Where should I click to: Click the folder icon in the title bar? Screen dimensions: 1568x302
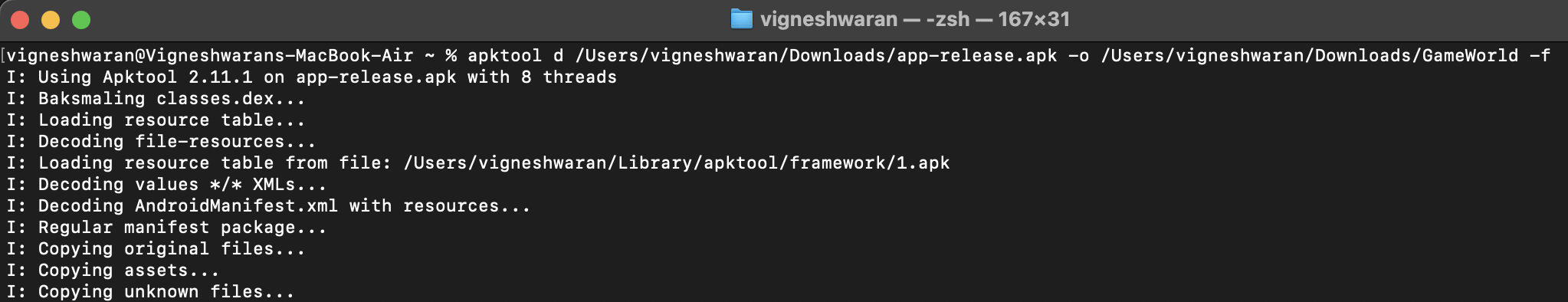[x=741, y=19]
